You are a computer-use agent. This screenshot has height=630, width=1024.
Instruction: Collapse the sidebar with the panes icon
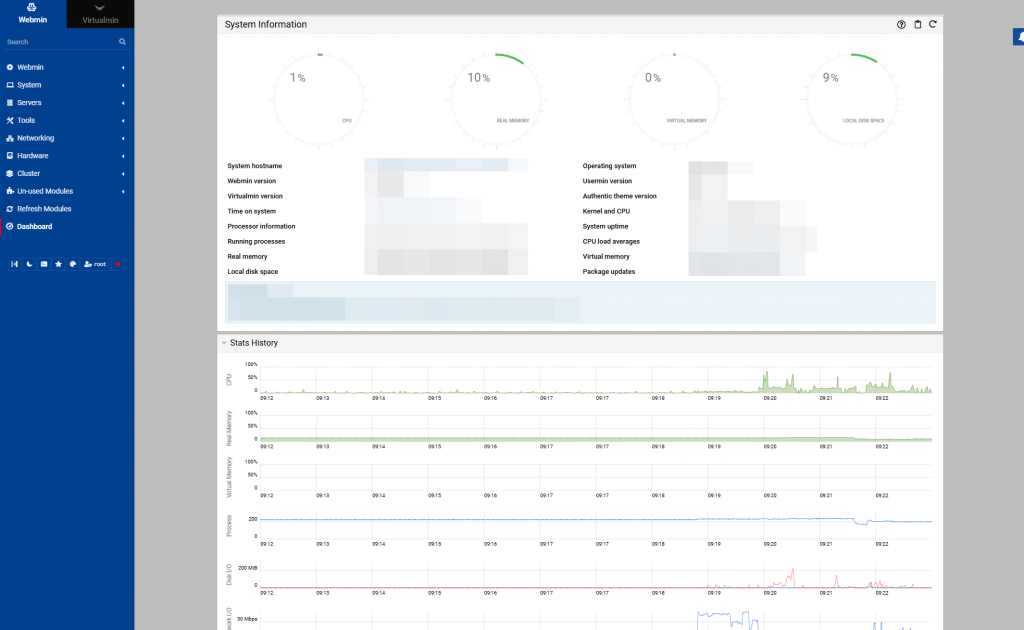point(14,264)
